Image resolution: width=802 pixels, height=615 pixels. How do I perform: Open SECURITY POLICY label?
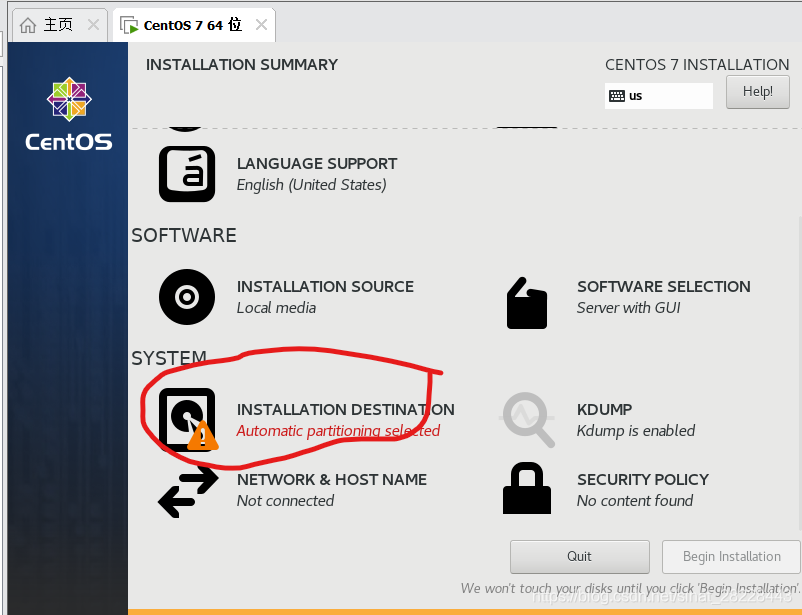pyautogui.click(x=643, y=479)
